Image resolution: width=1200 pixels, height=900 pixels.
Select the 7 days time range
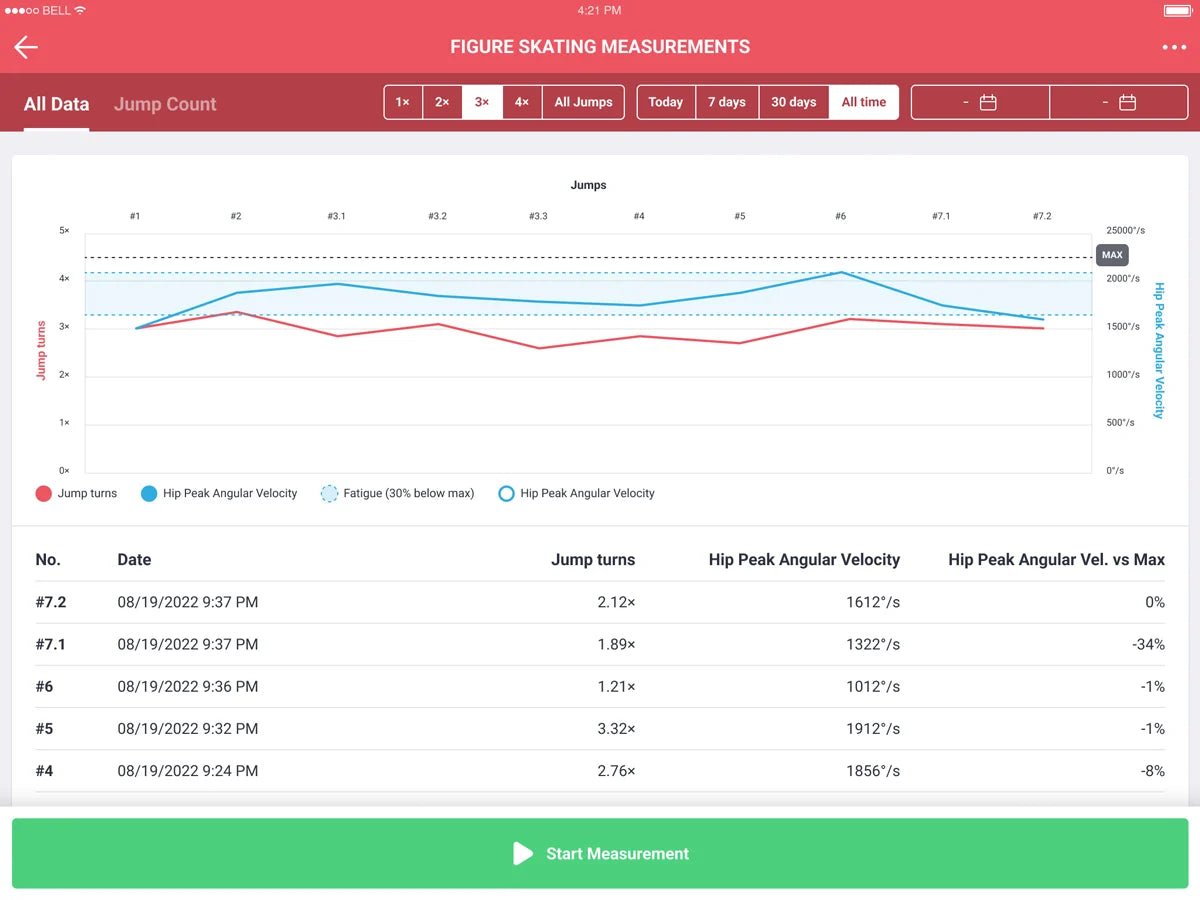(x=727, y=101)
